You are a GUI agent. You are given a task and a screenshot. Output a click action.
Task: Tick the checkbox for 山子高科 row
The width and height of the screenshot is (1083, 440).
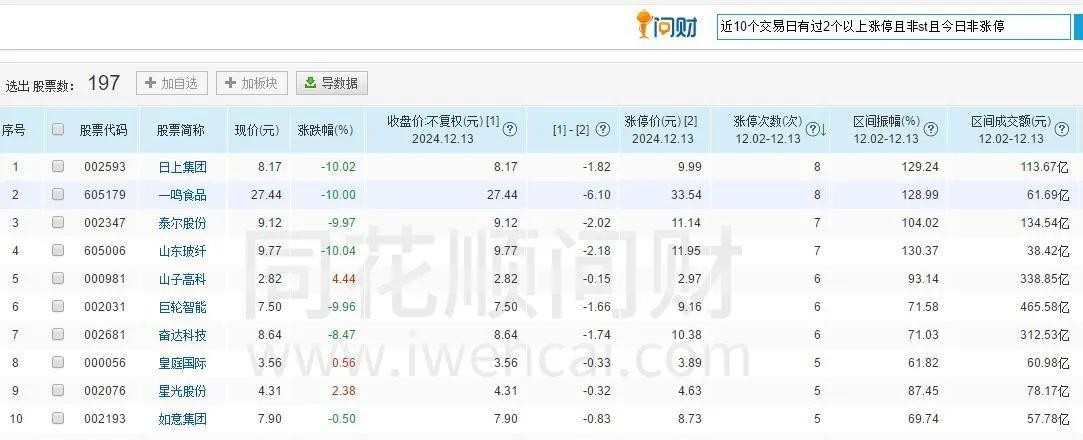58,278
